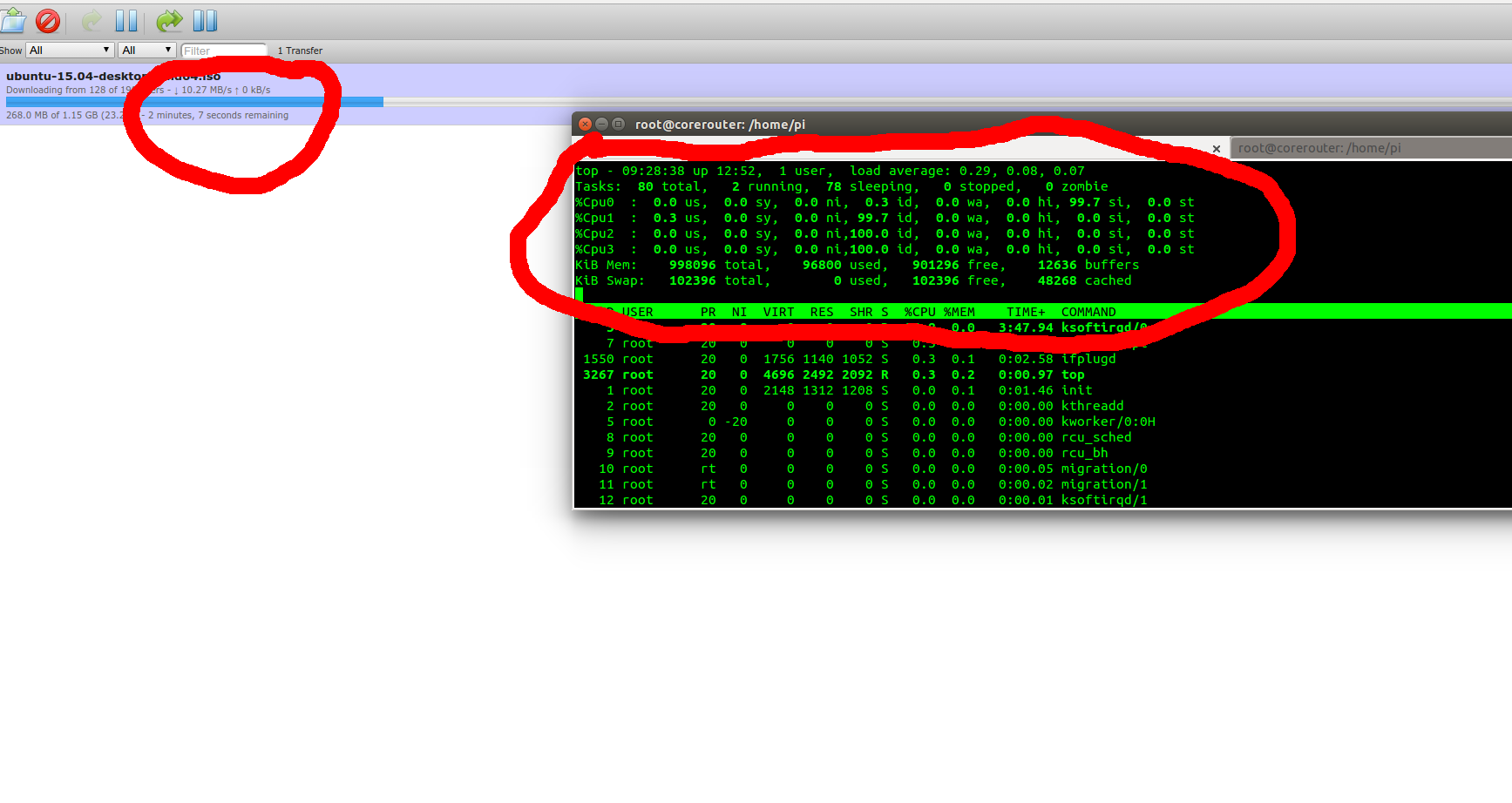This screenshot has width=1512, height=803.
Task: Pause selected torrent with single pause icon
Action: point(126,20)
